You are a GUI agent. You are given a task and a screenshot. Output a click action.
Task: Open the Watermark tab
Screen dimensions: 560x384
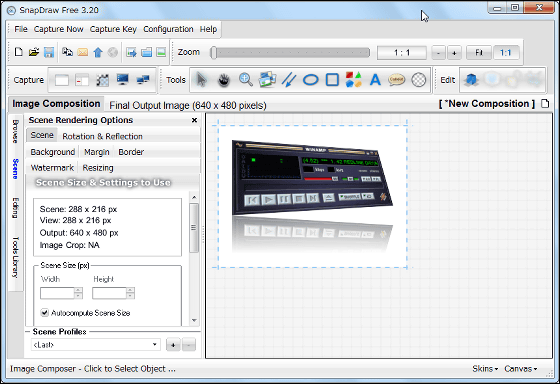click(x=52, y=168)
